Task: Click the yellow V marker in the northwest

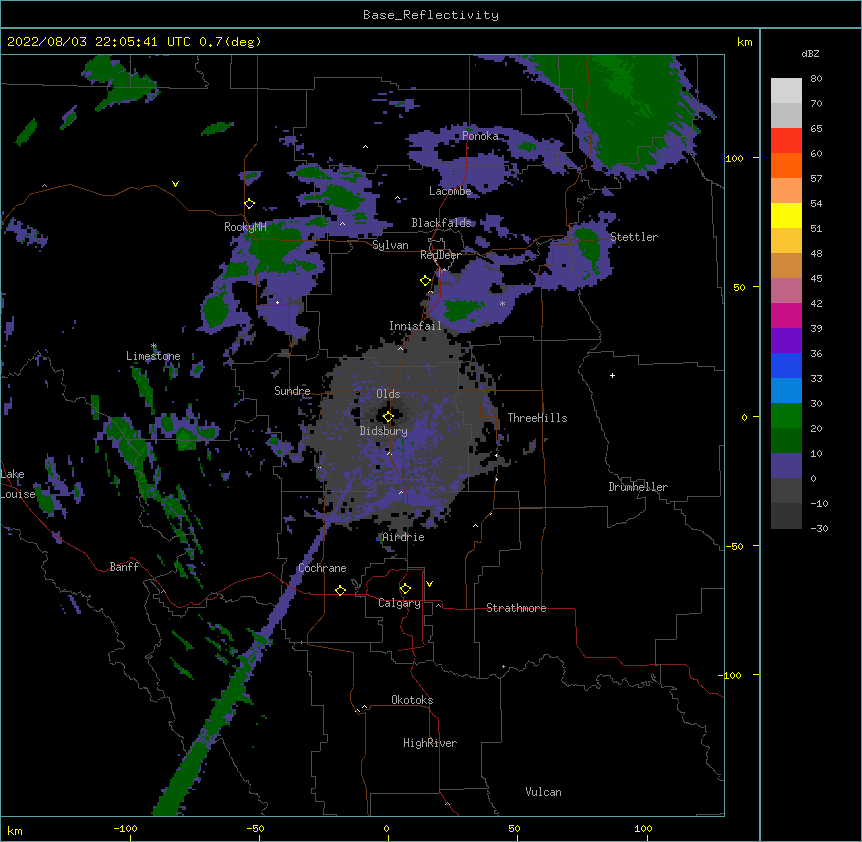Action: [x=175, y=184]
